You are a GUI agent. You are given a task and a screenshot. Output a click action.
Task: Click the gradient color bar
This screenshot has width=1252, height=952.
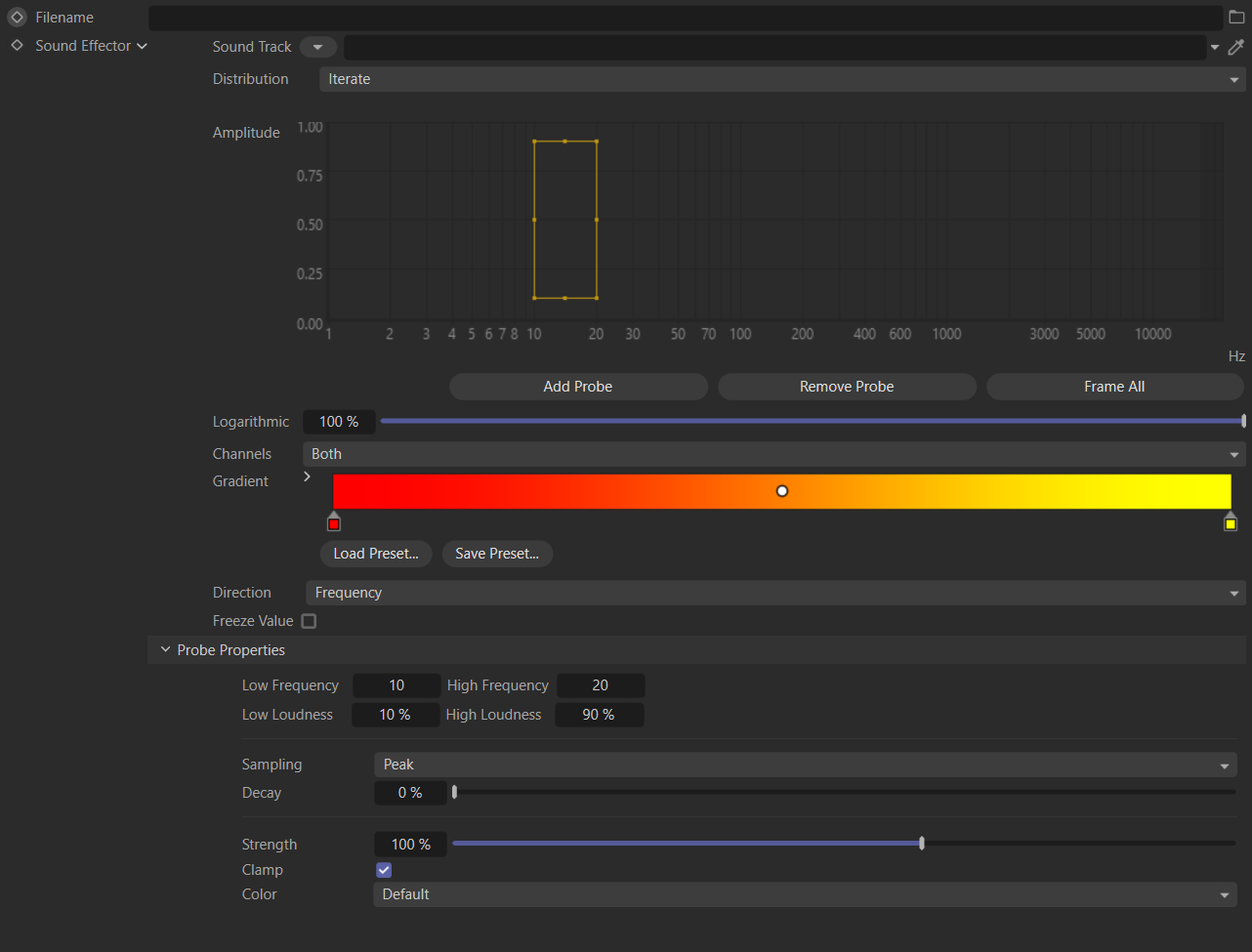click(782, 491)
